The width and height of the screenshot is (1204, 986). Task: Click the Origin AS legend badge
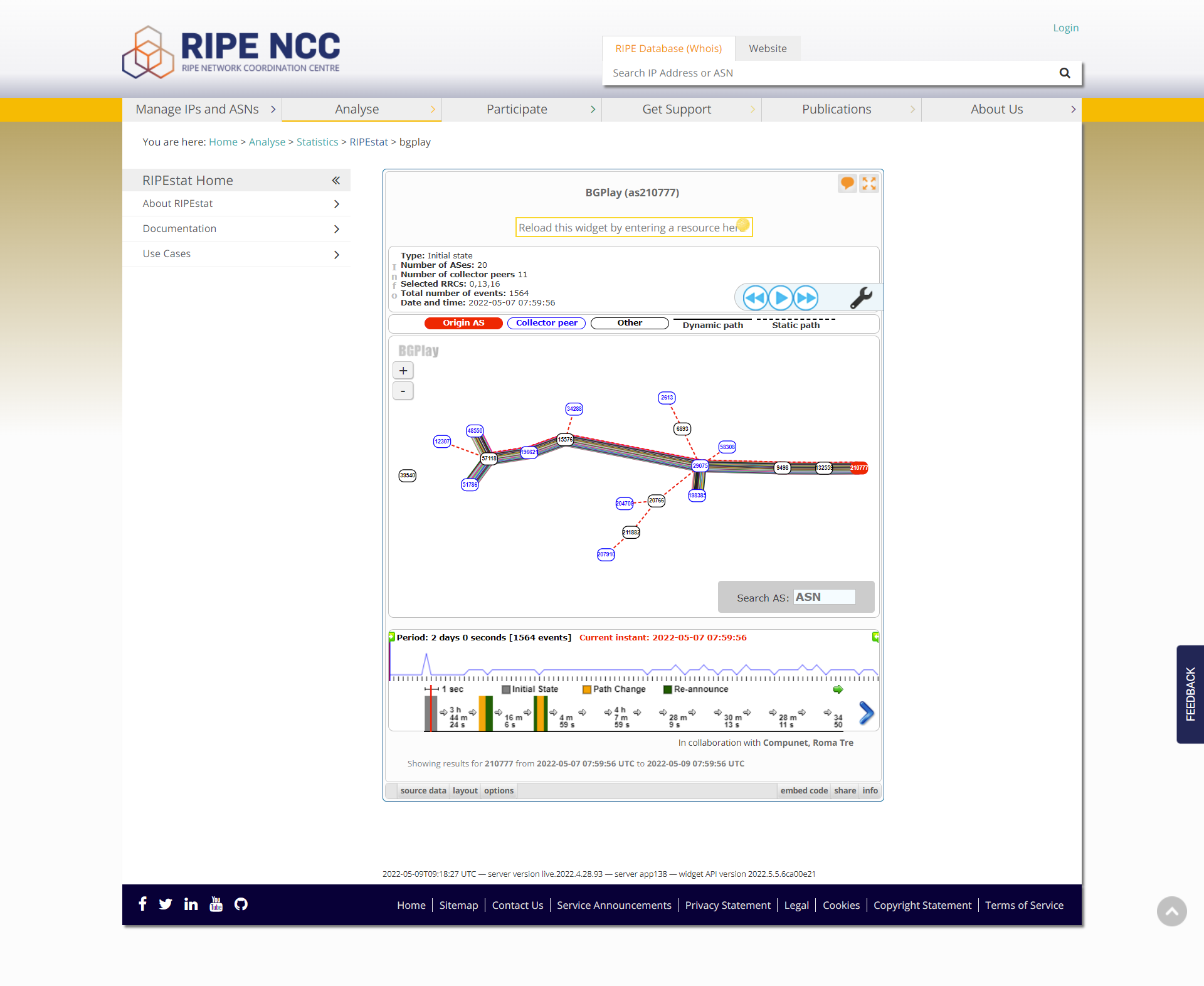463,323
